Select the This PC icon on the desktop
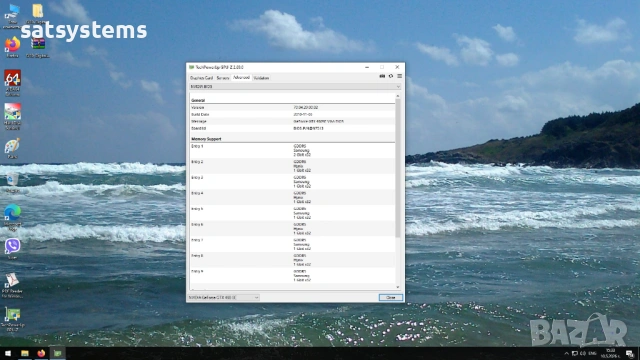Viewport: 640px width, 360px height. tap(13, 16)
